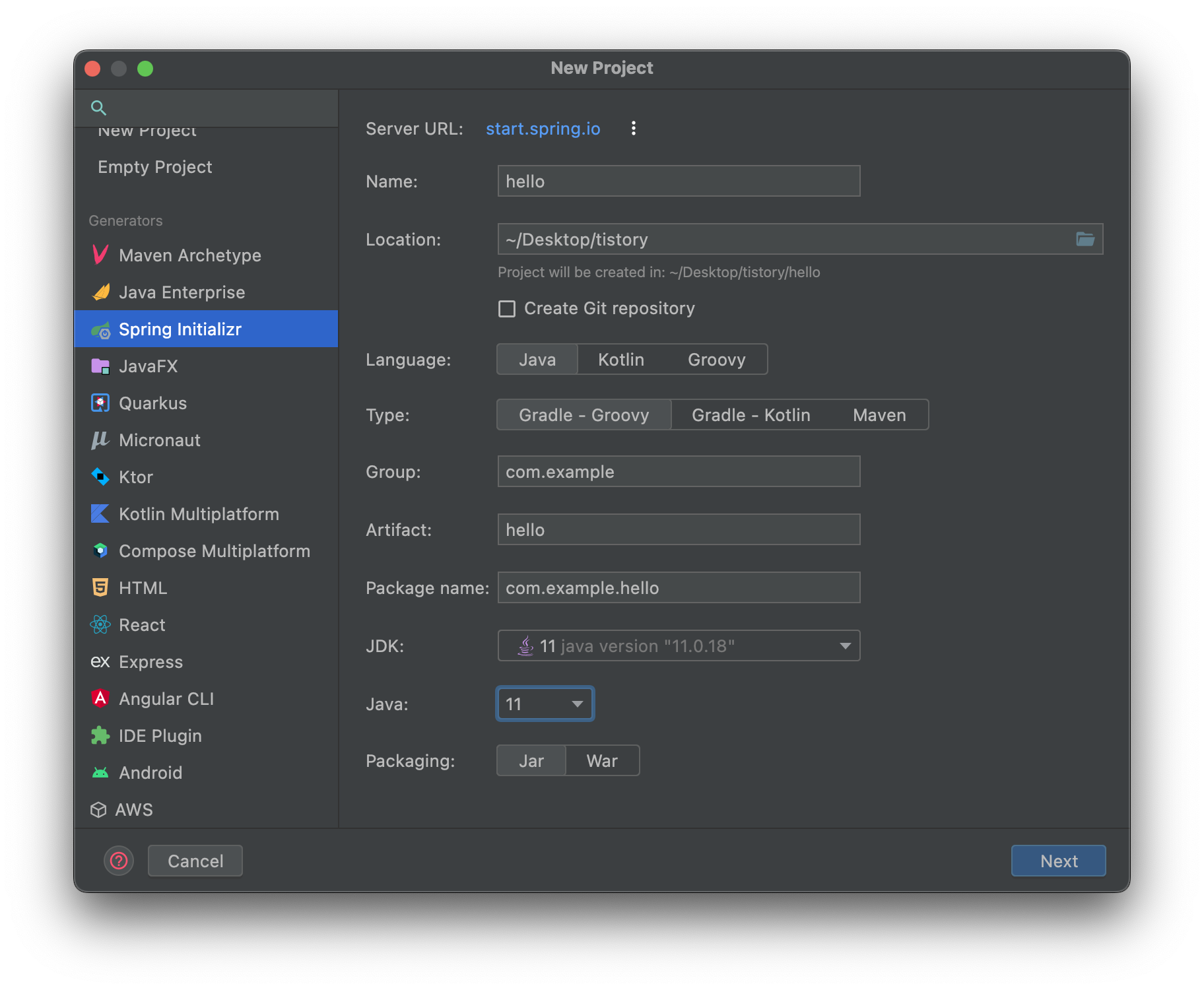The width and height of the screenshot is (1204, 990).
Task: Click the Group input field
Action: [679, 471]
